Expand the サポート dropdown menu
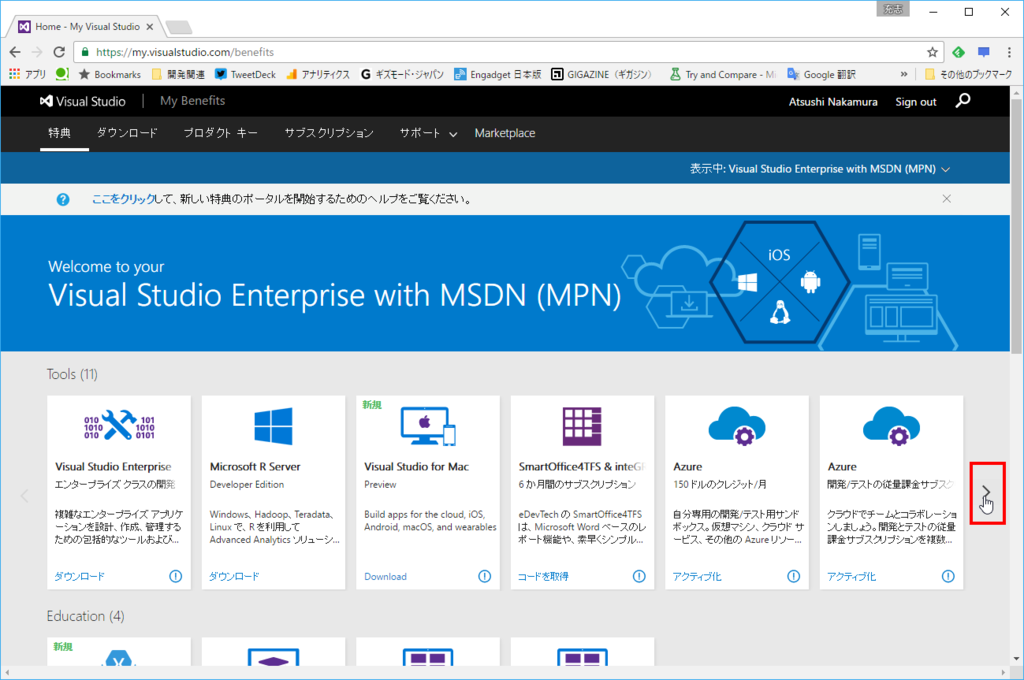The width and height of the screenshot is (1024, 680). [x=428, y=133]
